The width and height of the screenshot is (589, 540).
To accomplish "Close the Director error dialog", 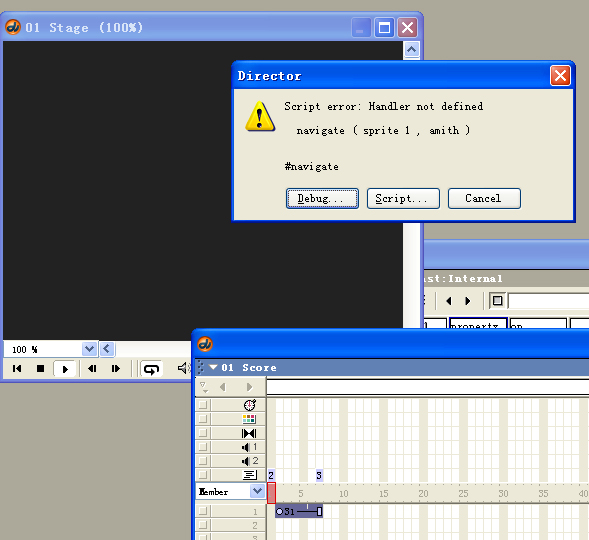I will tap(560, 75).
